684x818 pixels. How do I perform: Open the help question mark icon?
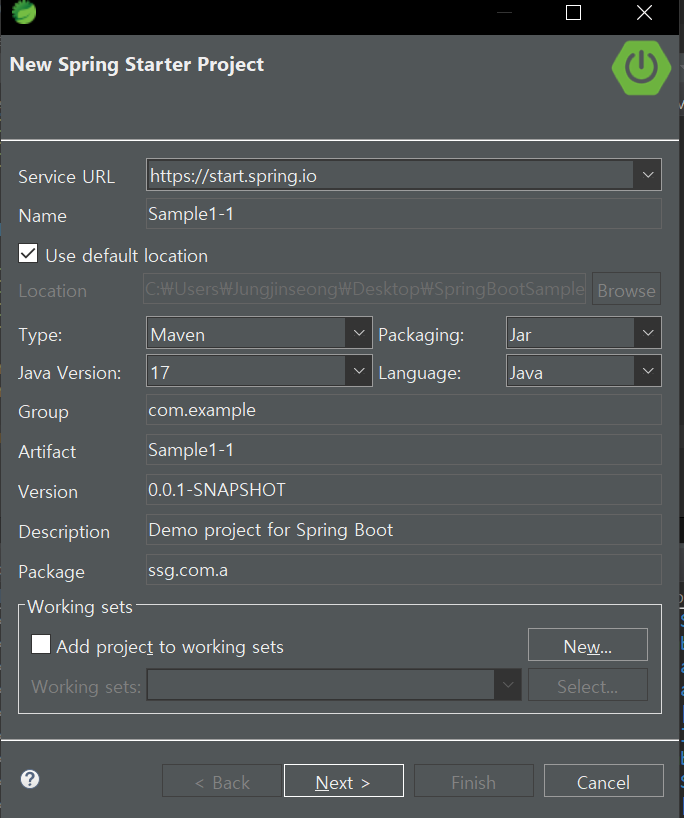coord(30,779)
